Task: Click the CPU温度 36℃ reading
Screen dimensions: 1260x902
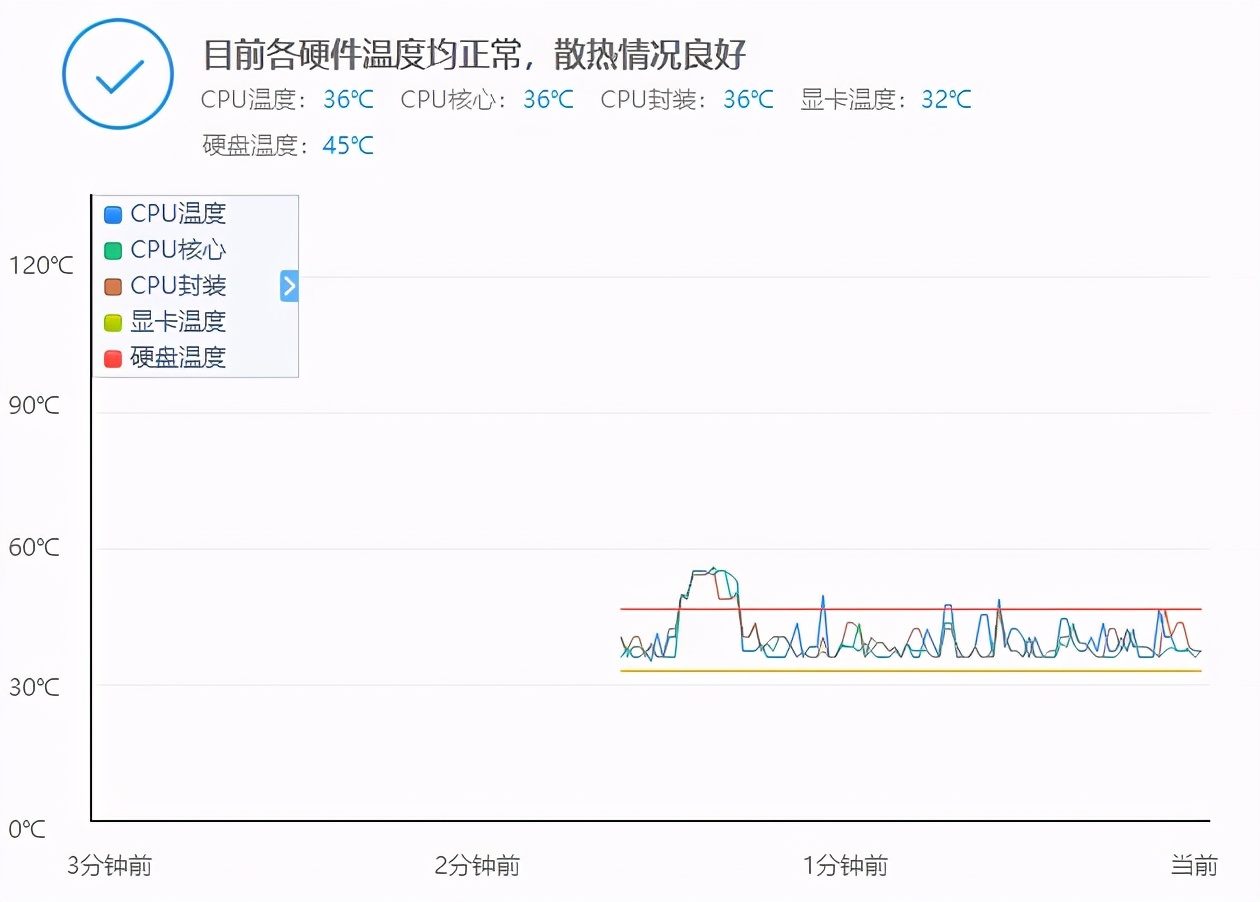Action: (348, 99)
